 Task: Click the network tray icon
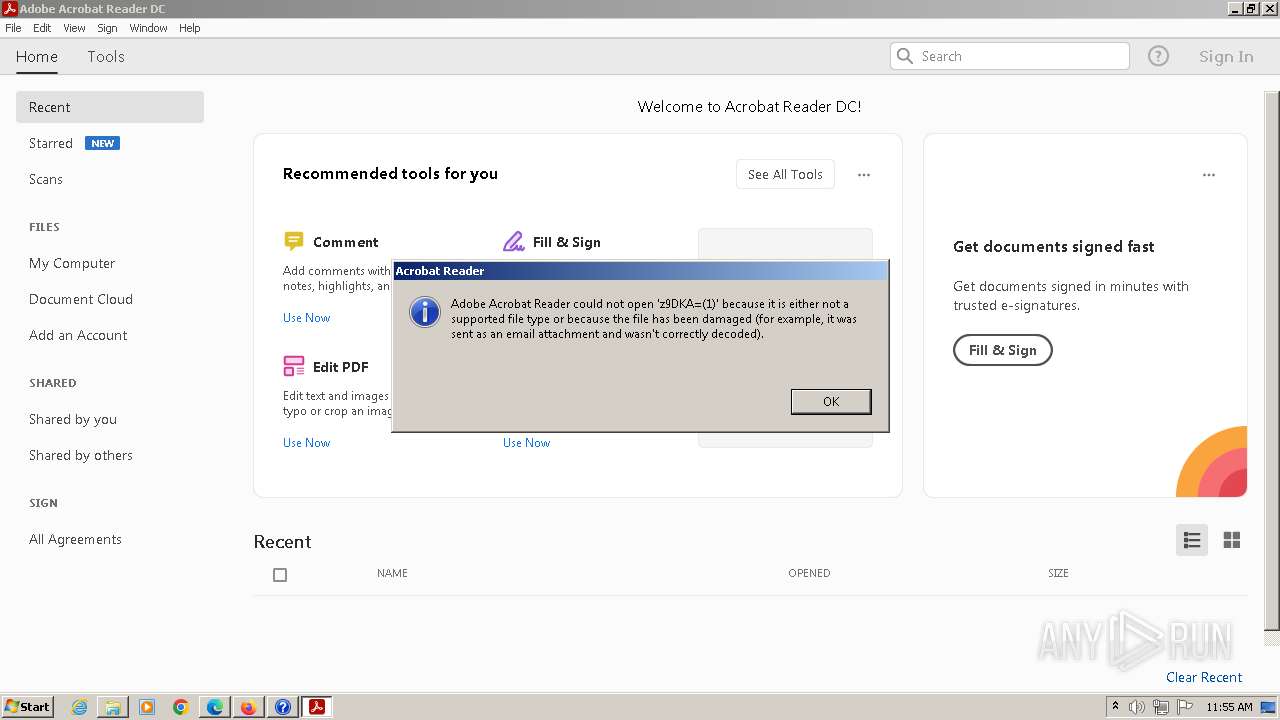tap(1161, 707)
